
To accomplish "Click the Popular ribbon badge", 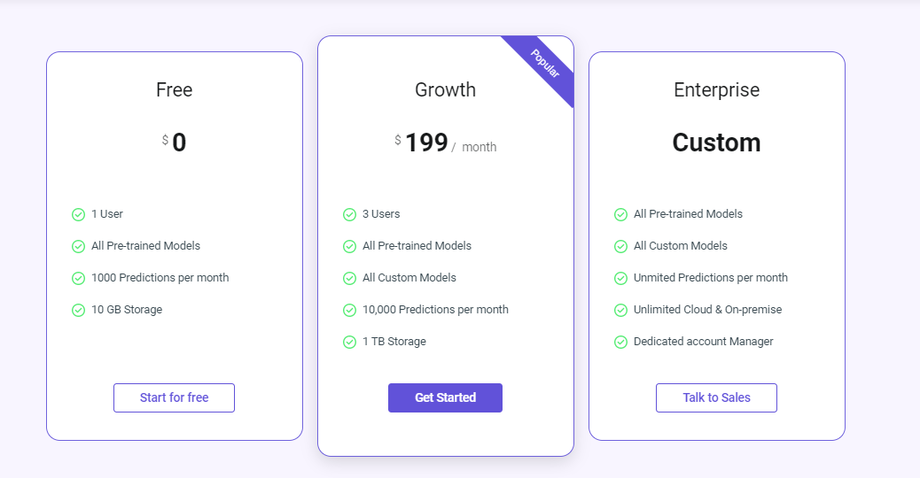I will pyautogui.click(x=544, y=64).
